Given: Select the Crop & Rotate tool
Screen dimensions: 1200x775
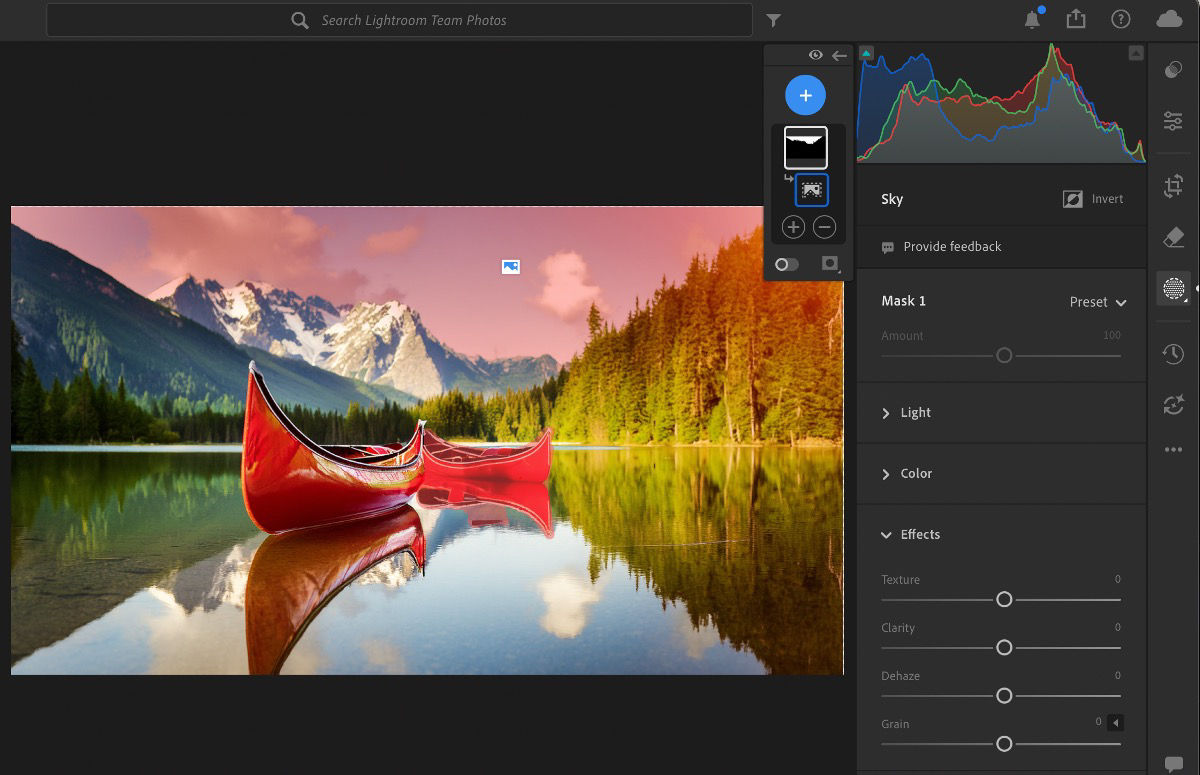Looking at the screenshot, I should (1173, 185).
